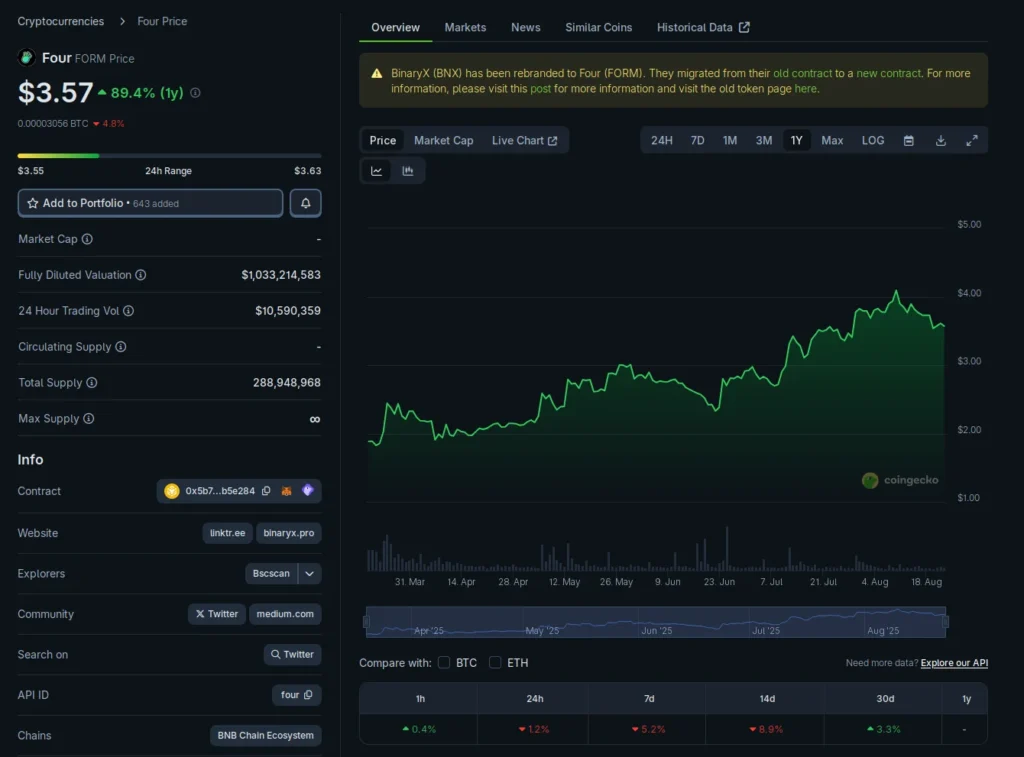Click the 14d 8.9% table cell
Image resolution: width=1024 pixels, height=757 pixels.
tap(766, 729)
